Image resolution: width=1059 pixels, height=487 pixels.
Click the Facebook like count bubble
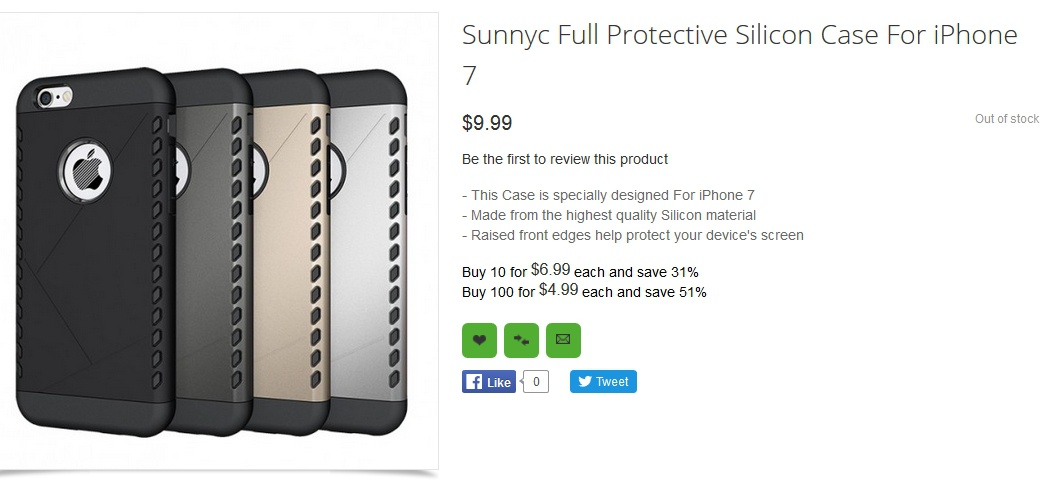point(536,382)
